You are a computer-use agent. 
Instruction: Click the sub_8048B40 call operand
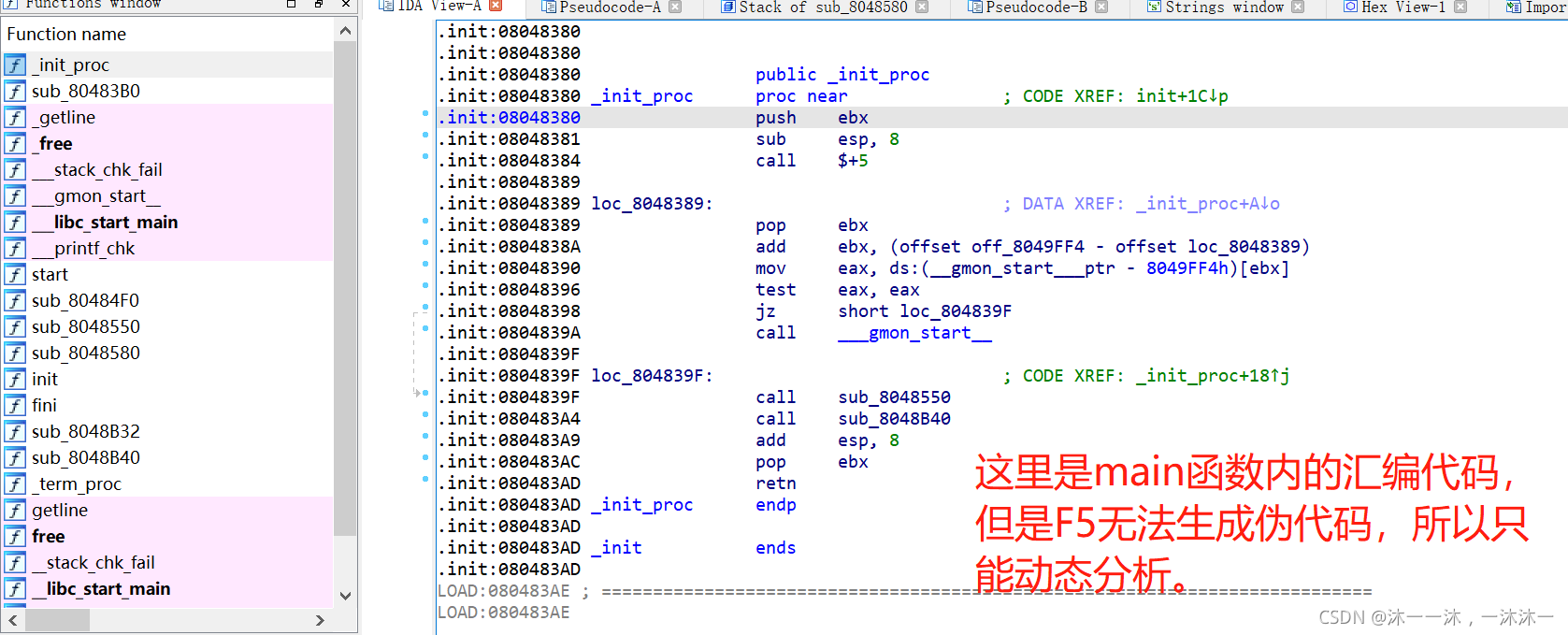click(x=894, y=419)
